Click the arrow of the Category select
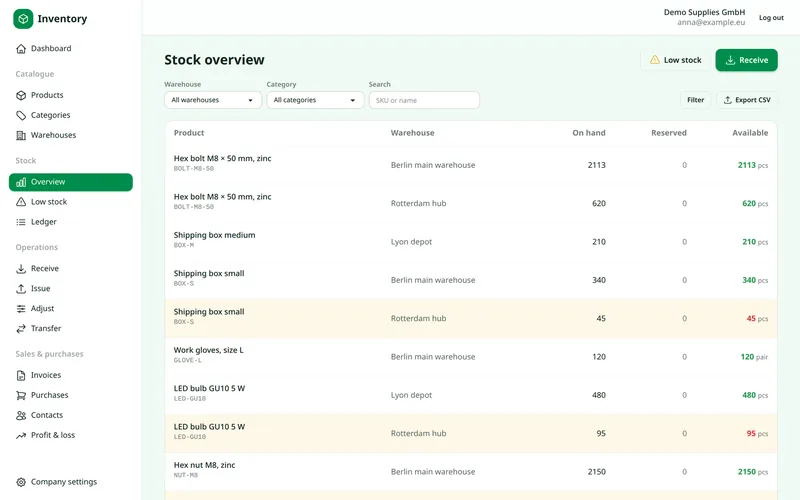Screen dimensions: 800x500 click(x=353, y=100)
